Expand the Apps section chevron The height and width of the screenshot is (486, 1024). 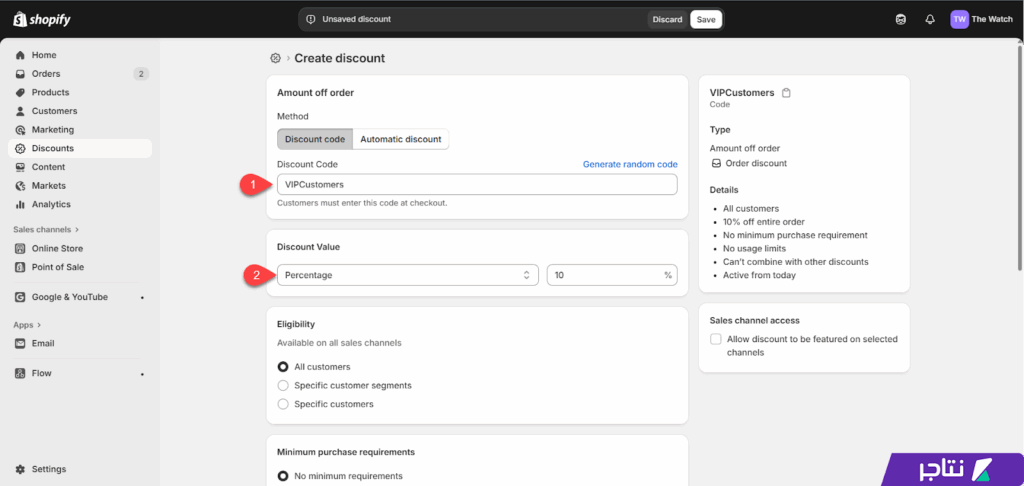tap(42, 325)
